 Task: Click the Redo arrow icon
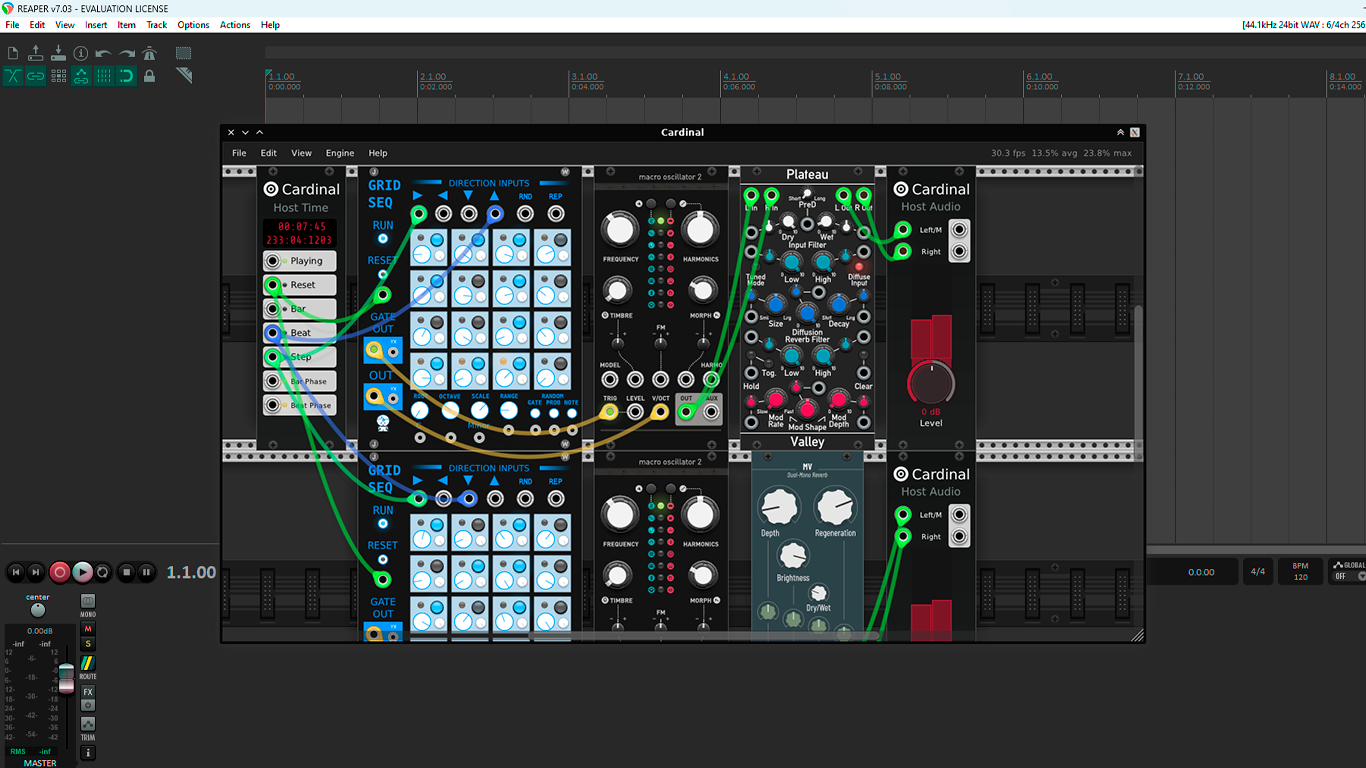click(126, 53)
